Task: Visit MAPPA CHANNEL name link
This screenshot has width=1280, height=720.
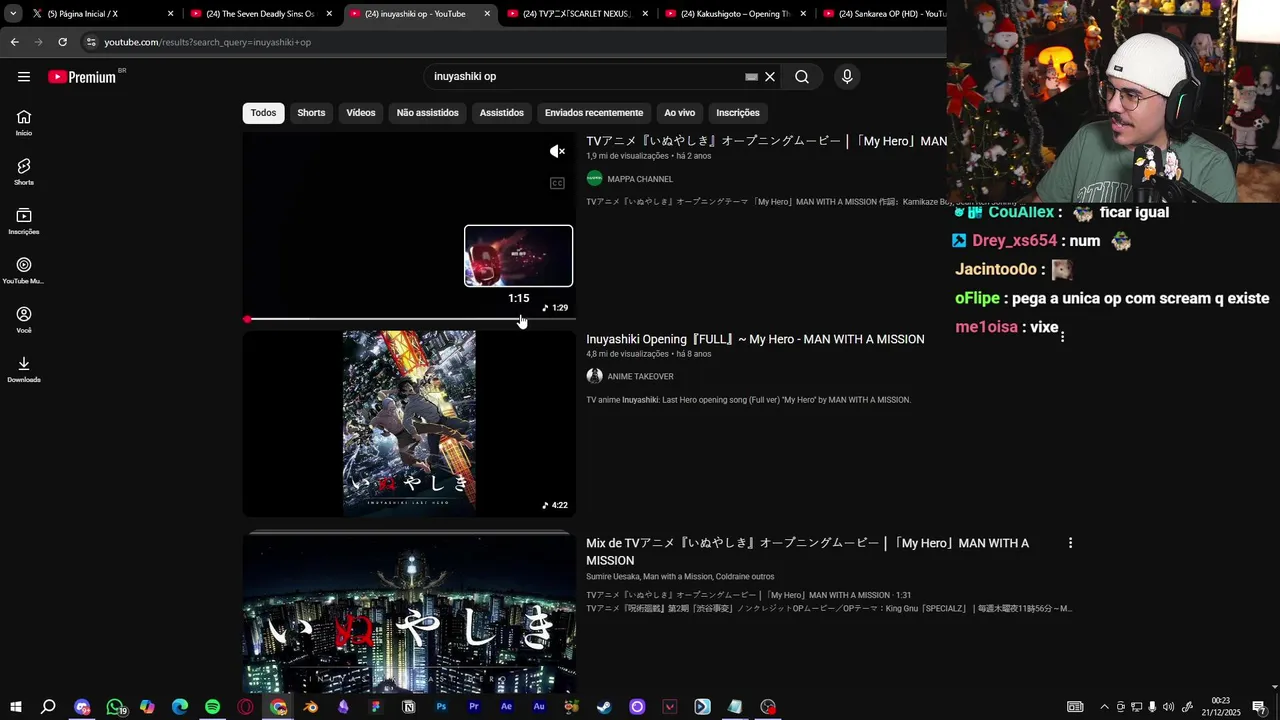Action: (640, 179)
